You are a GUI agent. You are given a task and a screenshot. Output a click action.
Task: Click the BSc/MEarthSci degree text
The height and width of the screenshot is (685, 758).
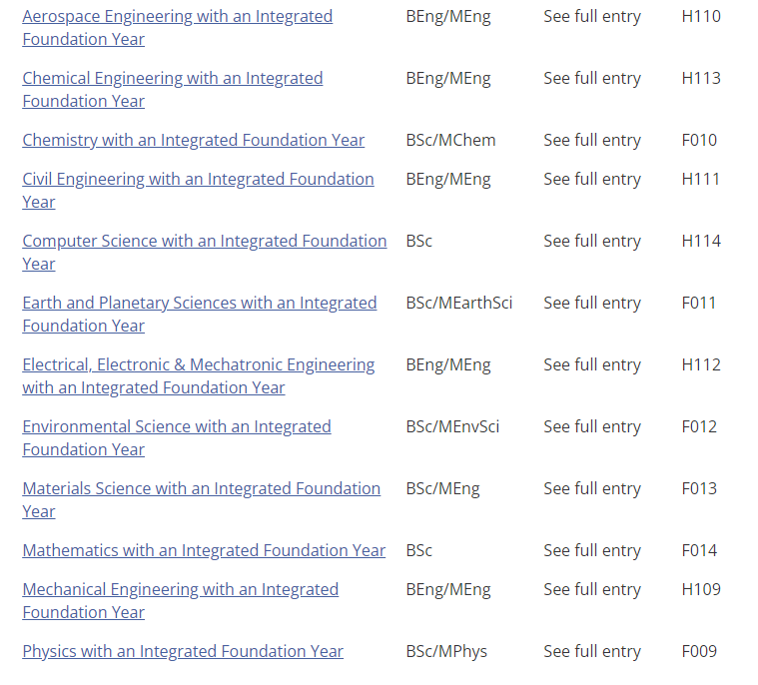[459, 303]
